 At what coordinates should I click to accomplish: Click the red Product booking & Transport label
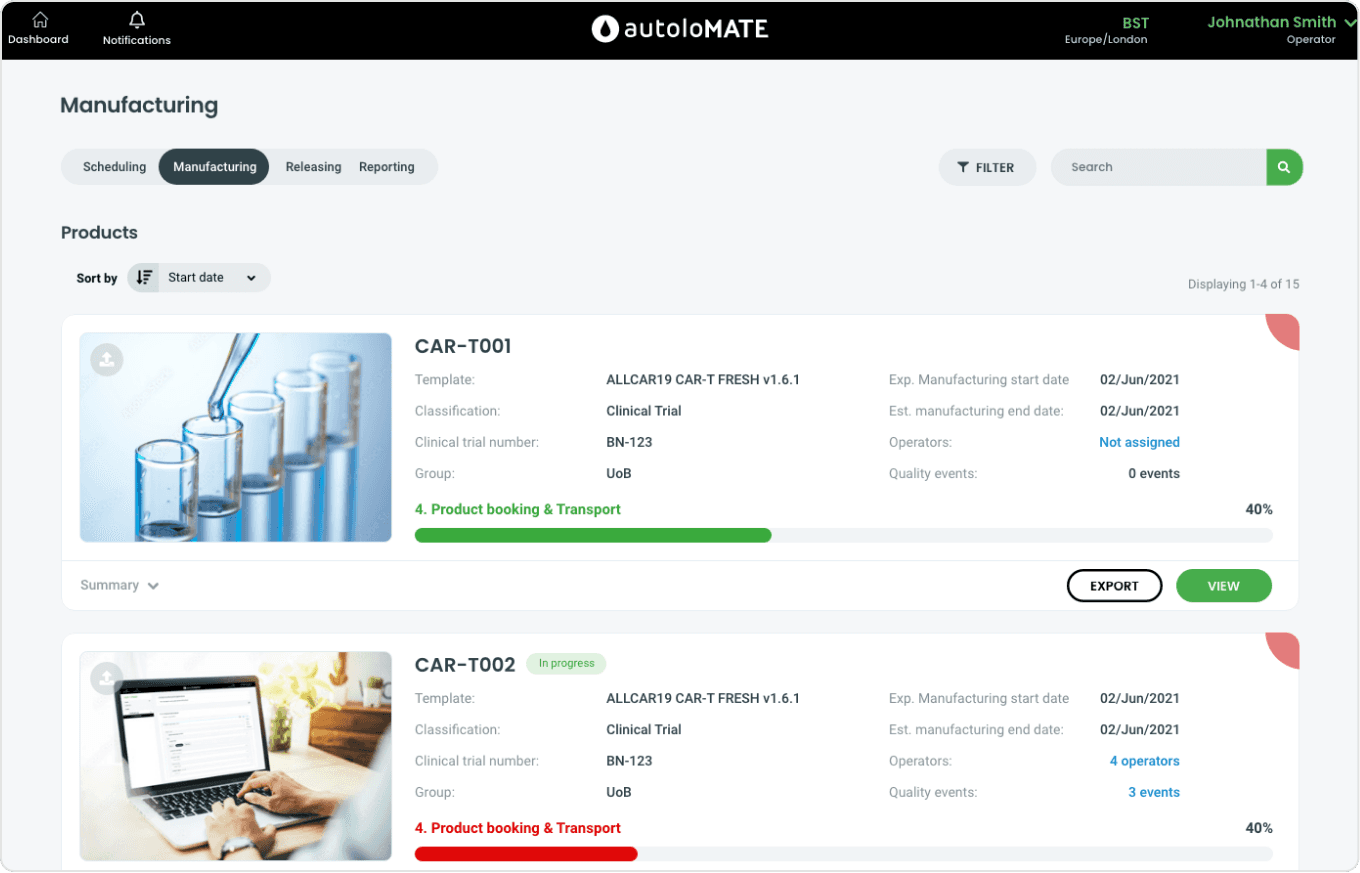pos(518,828)
